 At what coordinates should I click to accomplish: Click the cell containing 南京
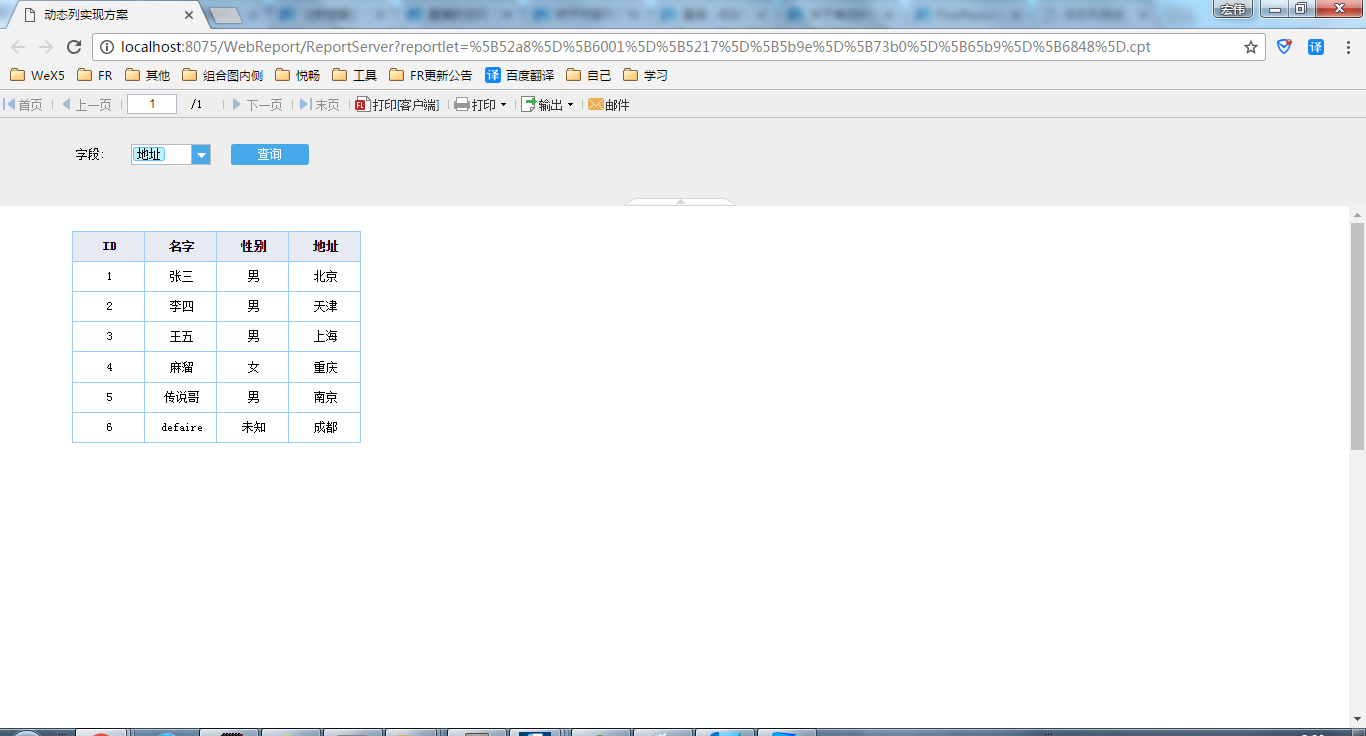point(325,397)
